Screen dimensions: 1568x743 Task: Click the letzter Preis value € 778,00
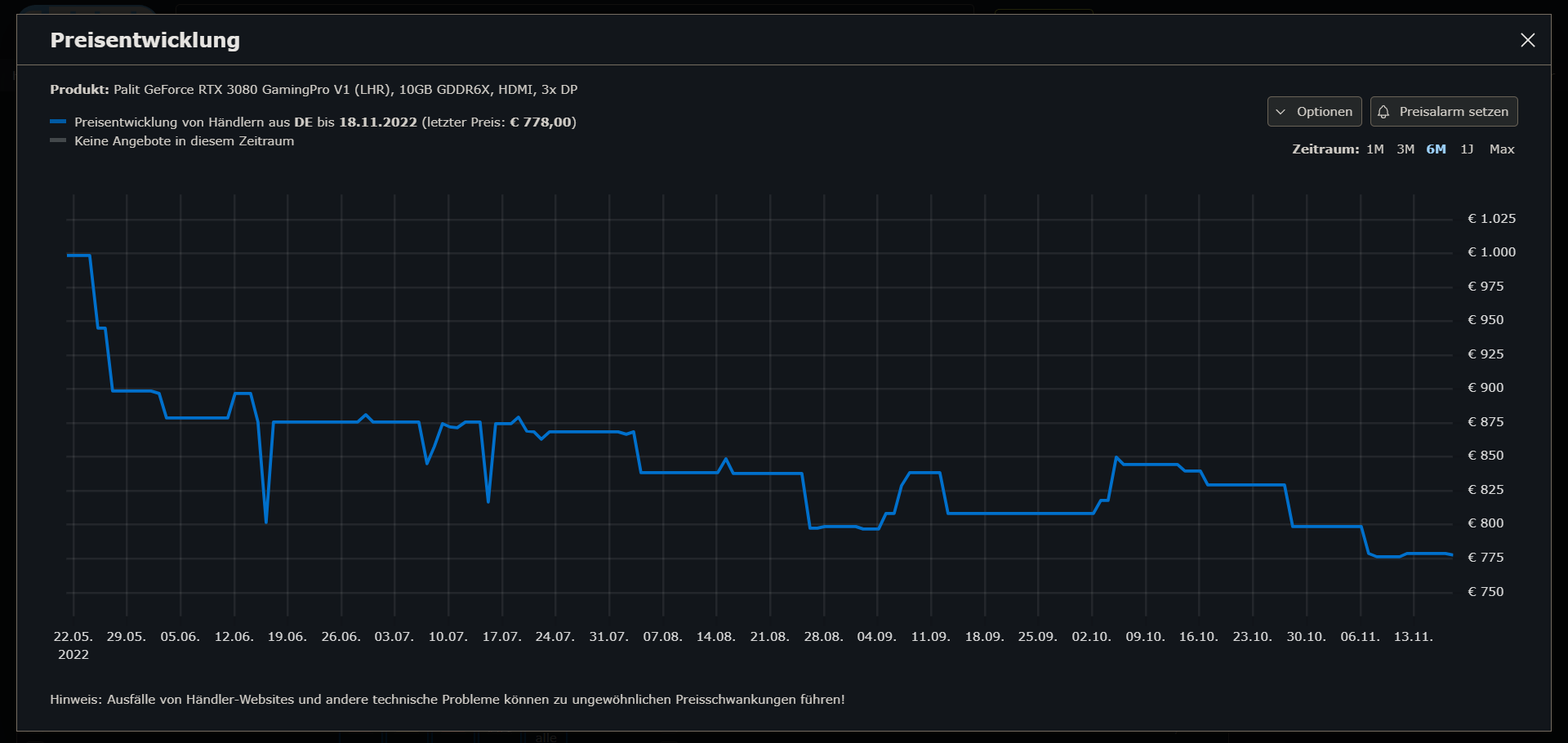pyautogui.click(x=543, y=122)
